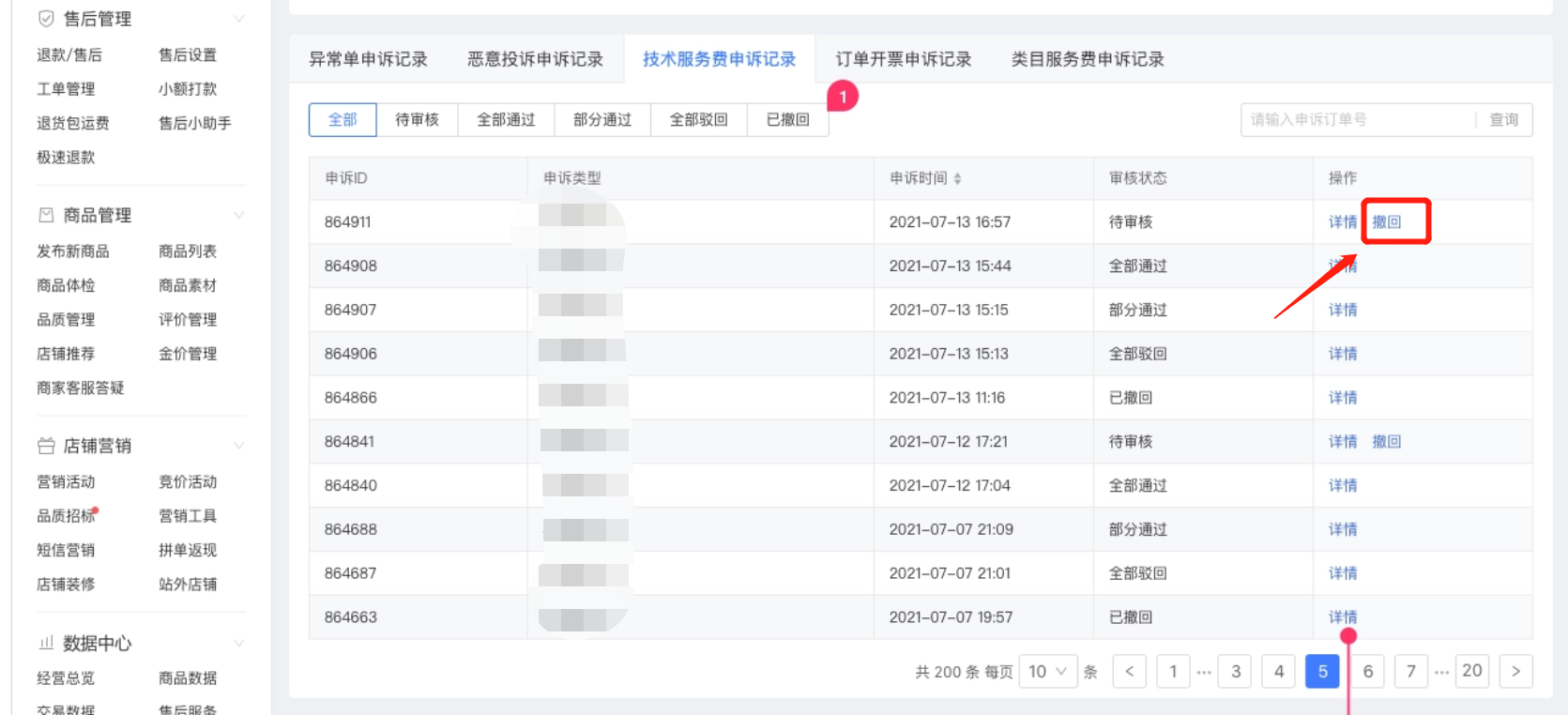Sort the table by 申诉时间
The width and height of the screenshot is (1568, 715).
tap(957, 178)
